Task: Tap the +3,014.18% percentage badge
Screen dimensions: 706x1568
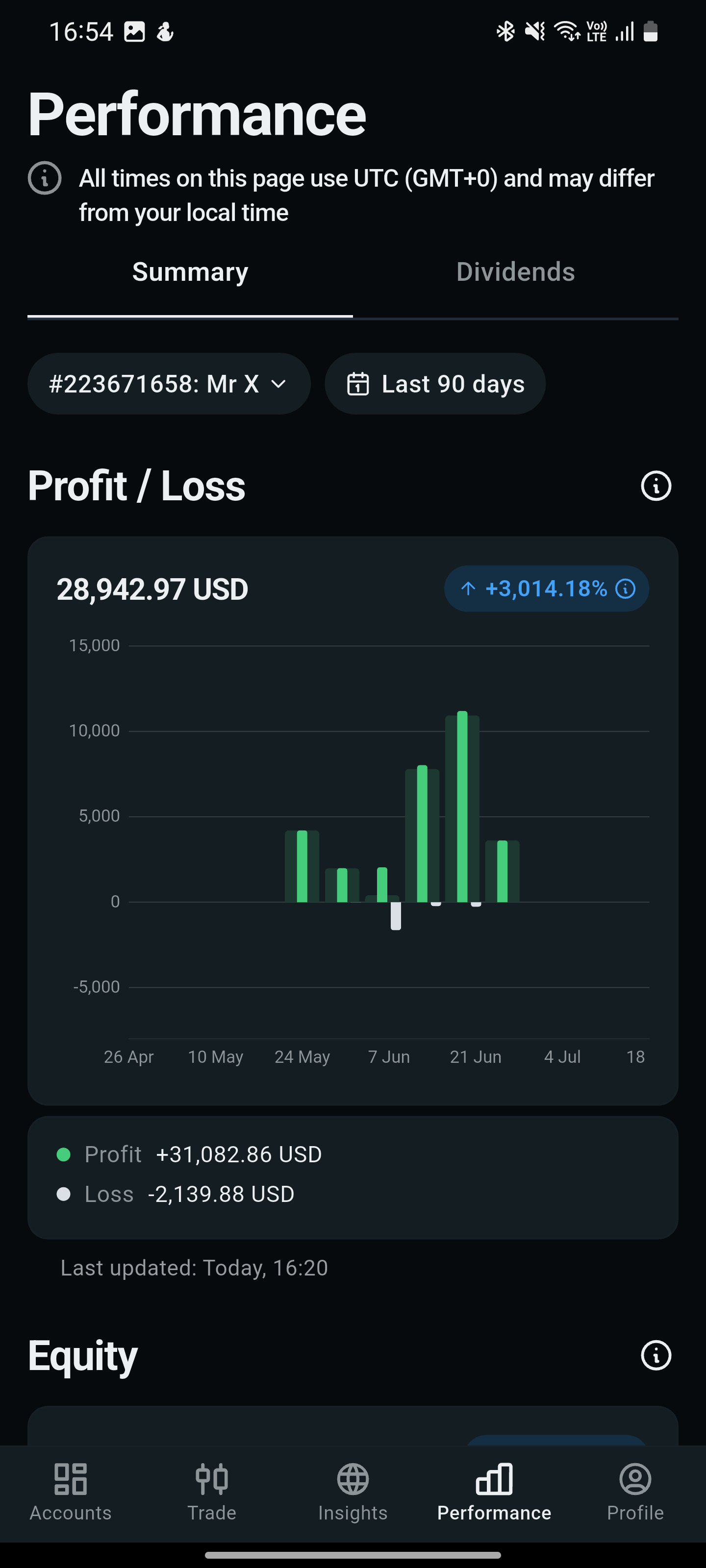Action: click(x=546, y=588)
